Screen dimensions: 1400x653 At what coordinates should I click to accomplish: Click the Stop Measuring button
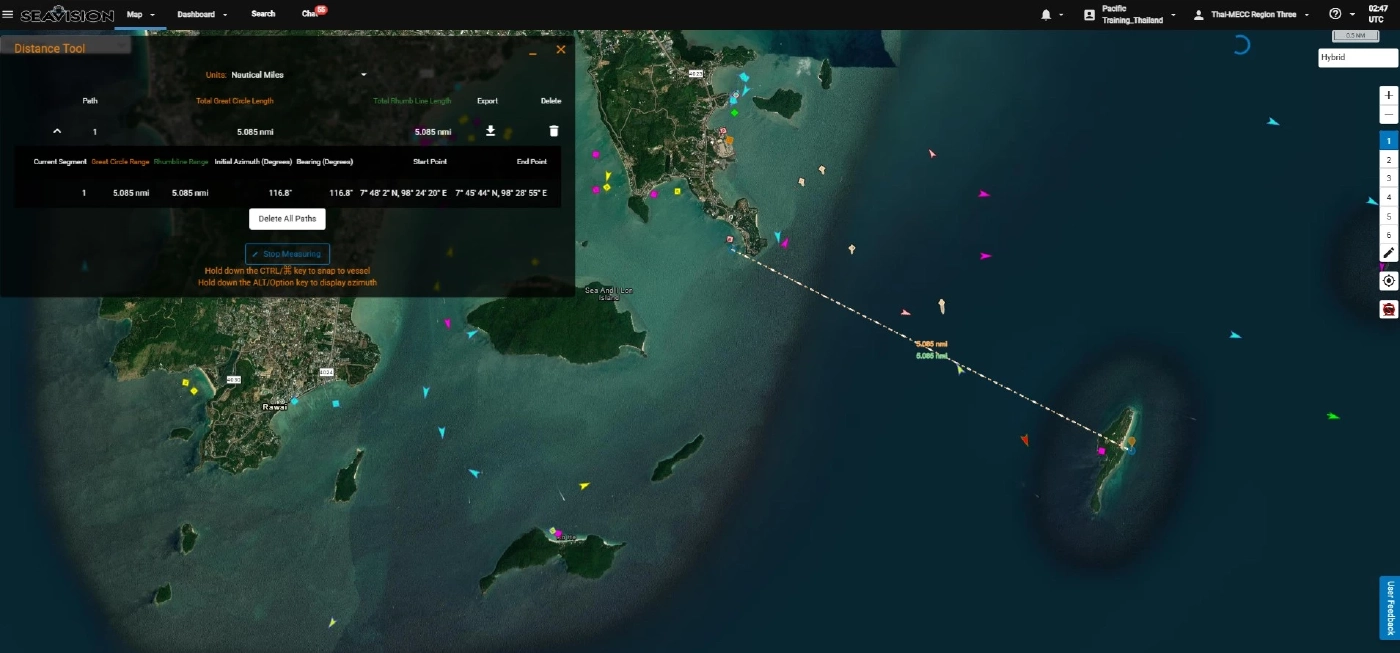click(x=287, y=254)
